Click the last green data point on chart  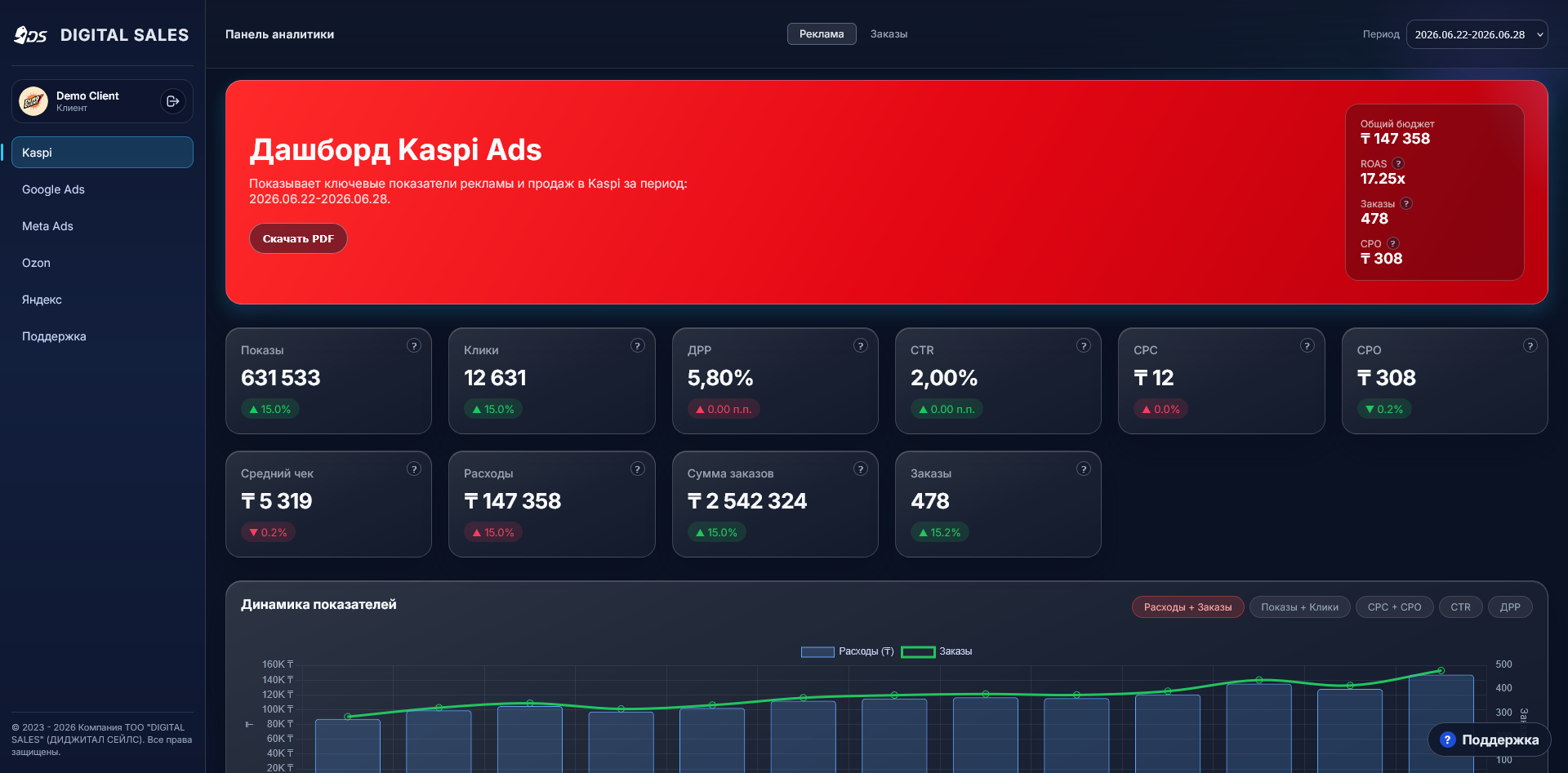coord(1441,670)
